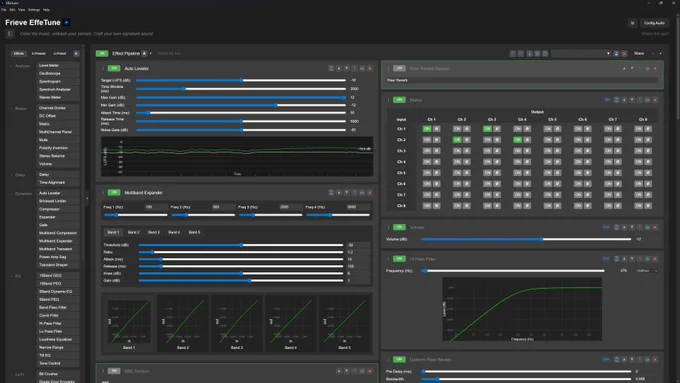
Task: Toggle the Effect Pipeline master ON switch
Action: (x=102, y=53)
